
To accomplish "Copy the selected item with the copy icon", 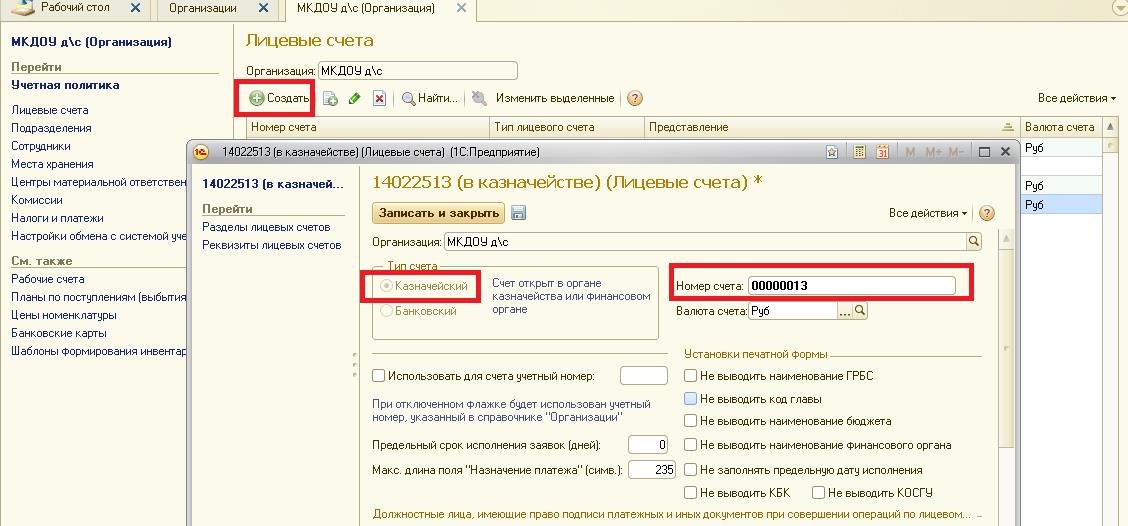I will click(330, 99).
